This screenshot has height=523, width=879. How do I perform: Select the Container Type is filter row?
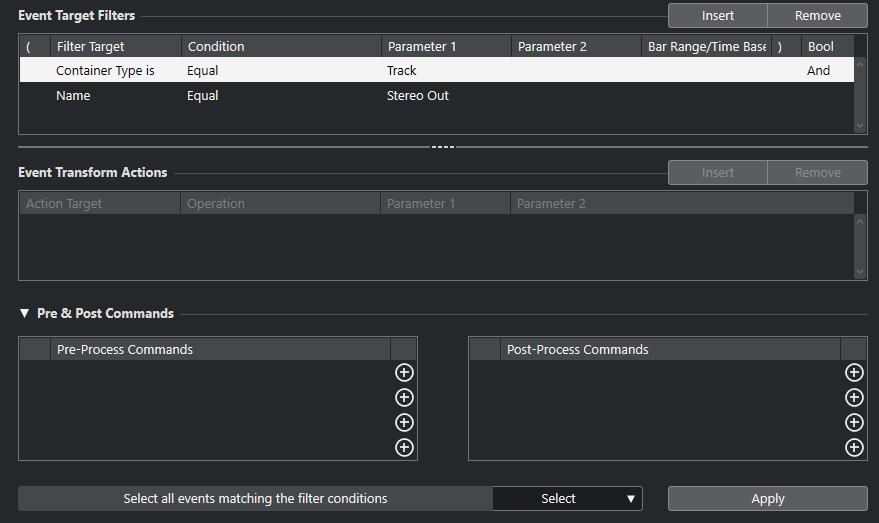(x=105, y=71)
